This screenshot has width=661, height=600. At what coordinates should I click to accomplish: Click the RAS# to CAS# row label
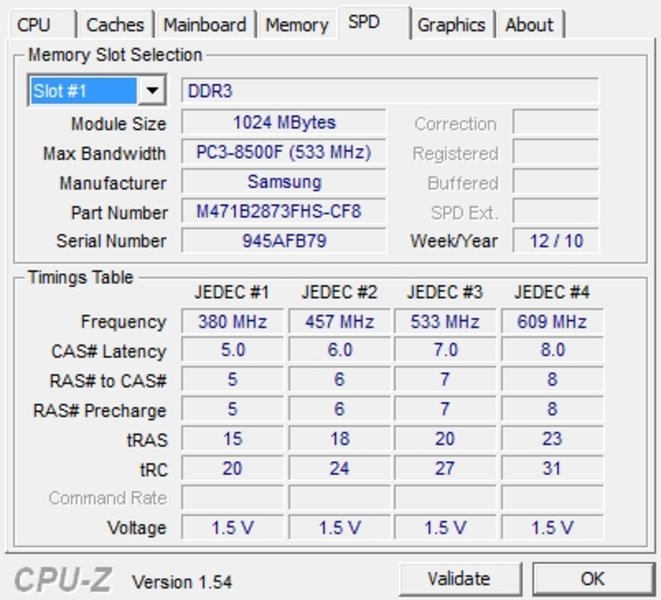pyautogui.click(x=108, y=380)
